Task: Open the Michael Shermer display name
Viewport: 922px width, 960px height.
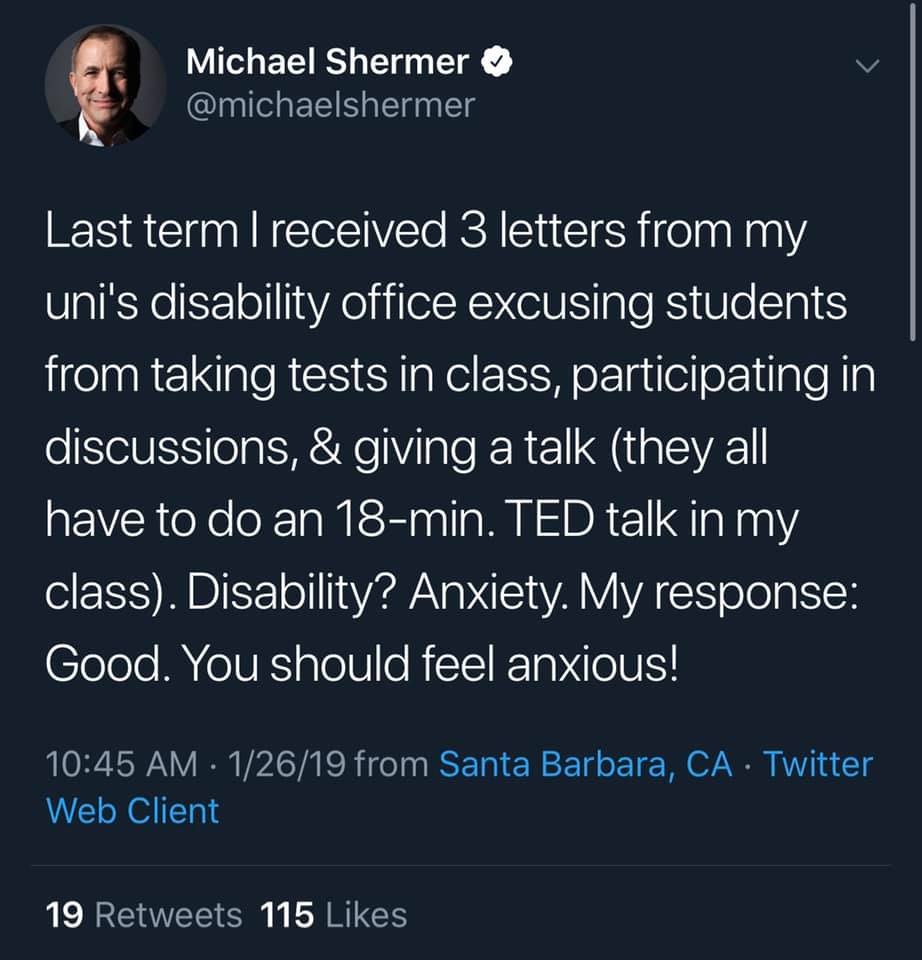Action: tap(326, 63)
